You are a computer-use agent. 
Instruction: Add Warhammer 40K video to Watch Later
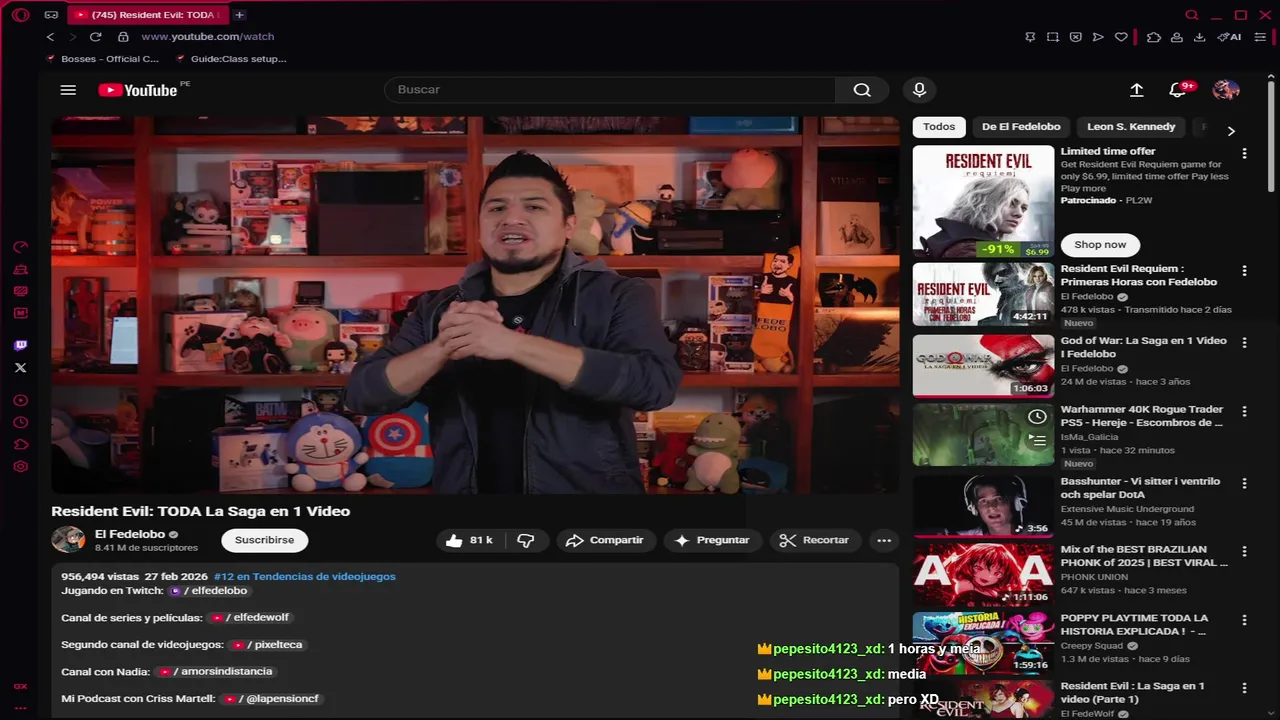(x=1038, y=417)
